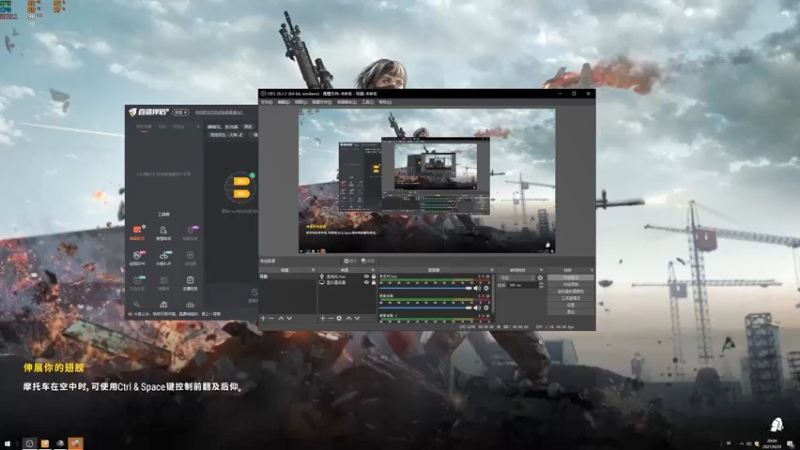Select the first underlined tab in 直播伴侣
This screenshot has width=800, height=450.
pos(143,127)
